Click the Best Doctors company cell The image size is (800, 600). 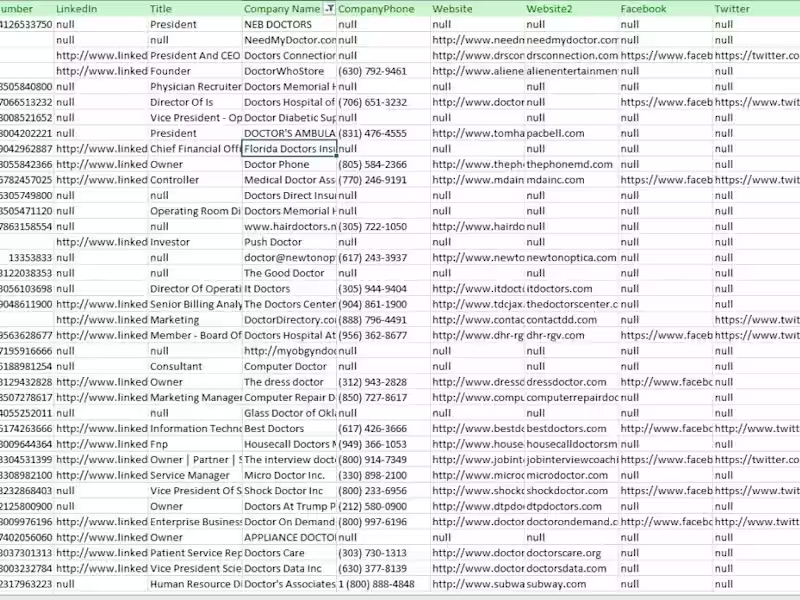click(x=289, y=429)
